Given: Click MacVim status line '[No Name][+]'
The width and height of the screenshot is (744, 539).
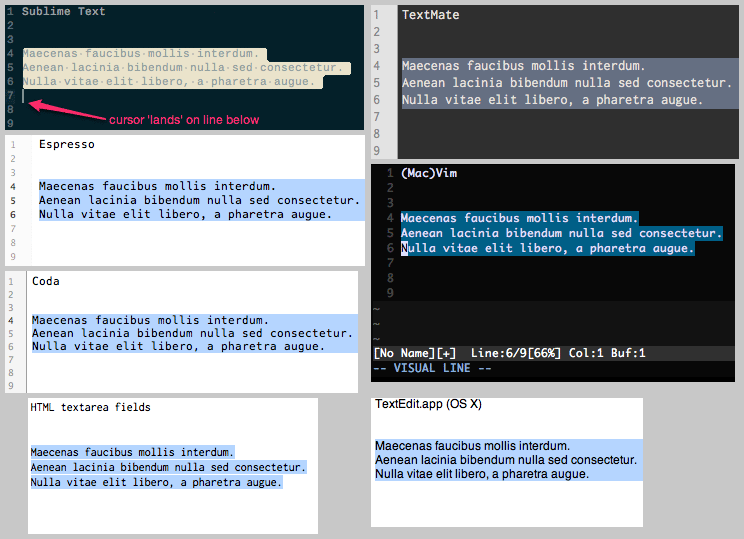Looking at the screenshot, I should tap(415, 353).
